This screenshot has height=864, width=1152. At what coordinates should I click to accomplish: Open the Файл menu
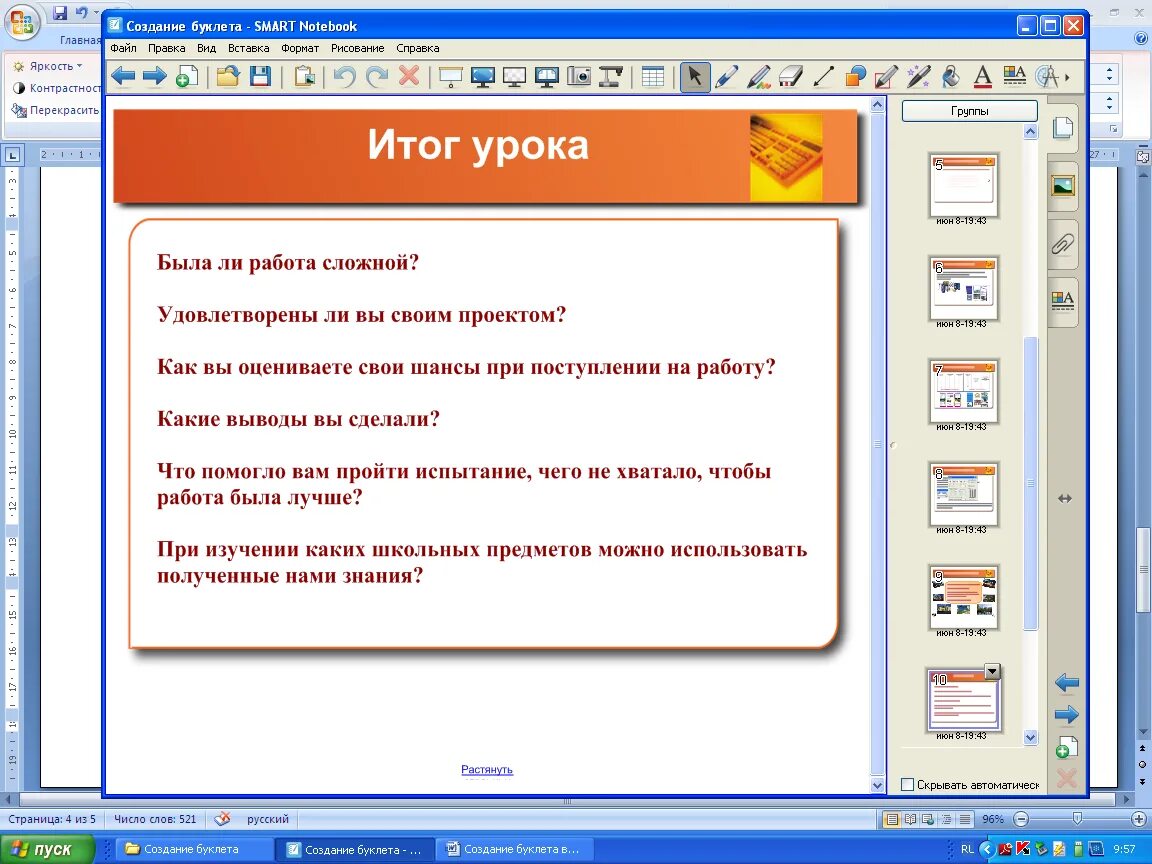click(123, 48)
